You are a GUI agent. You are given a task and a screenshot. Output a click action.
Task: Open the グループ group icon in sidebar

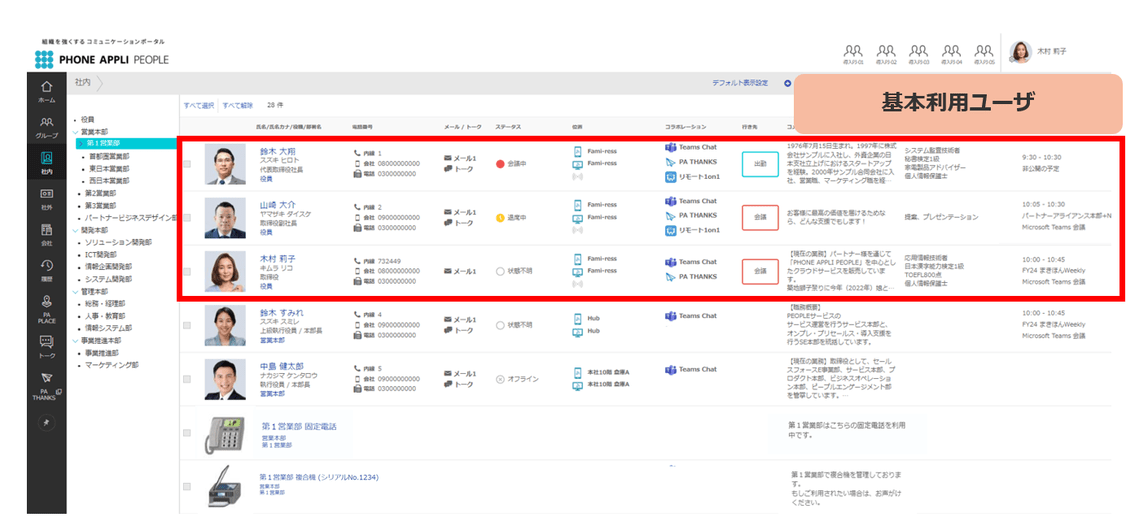pyautogui.click(x=46, y=127)
